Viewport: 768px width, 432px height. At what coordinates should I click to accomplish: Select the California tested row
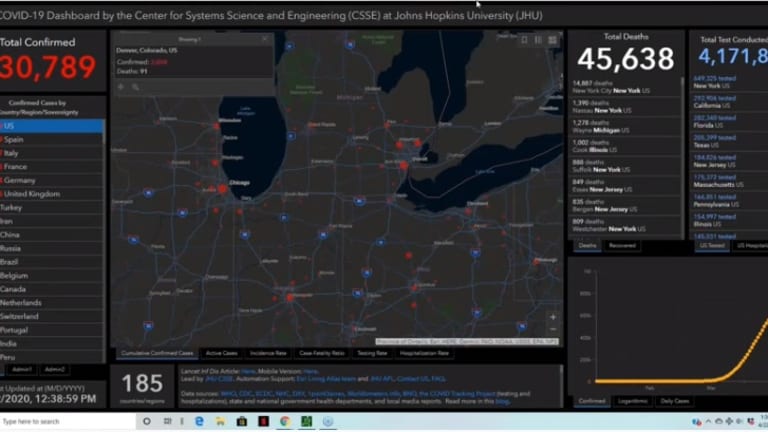point(728,102)
